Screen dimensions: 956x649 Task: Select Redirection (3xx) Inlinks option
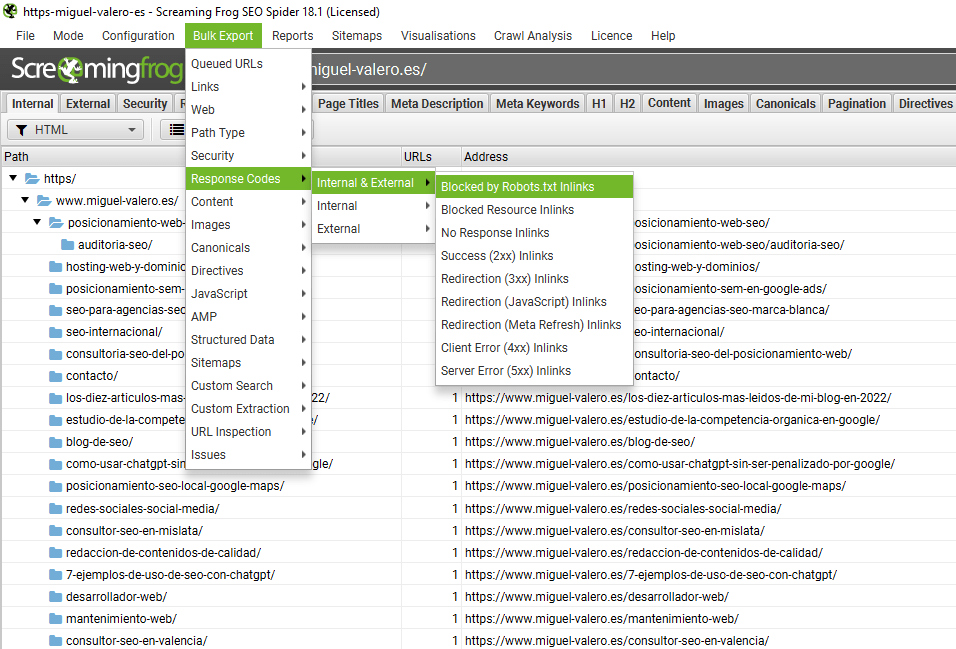coord(534,279)
